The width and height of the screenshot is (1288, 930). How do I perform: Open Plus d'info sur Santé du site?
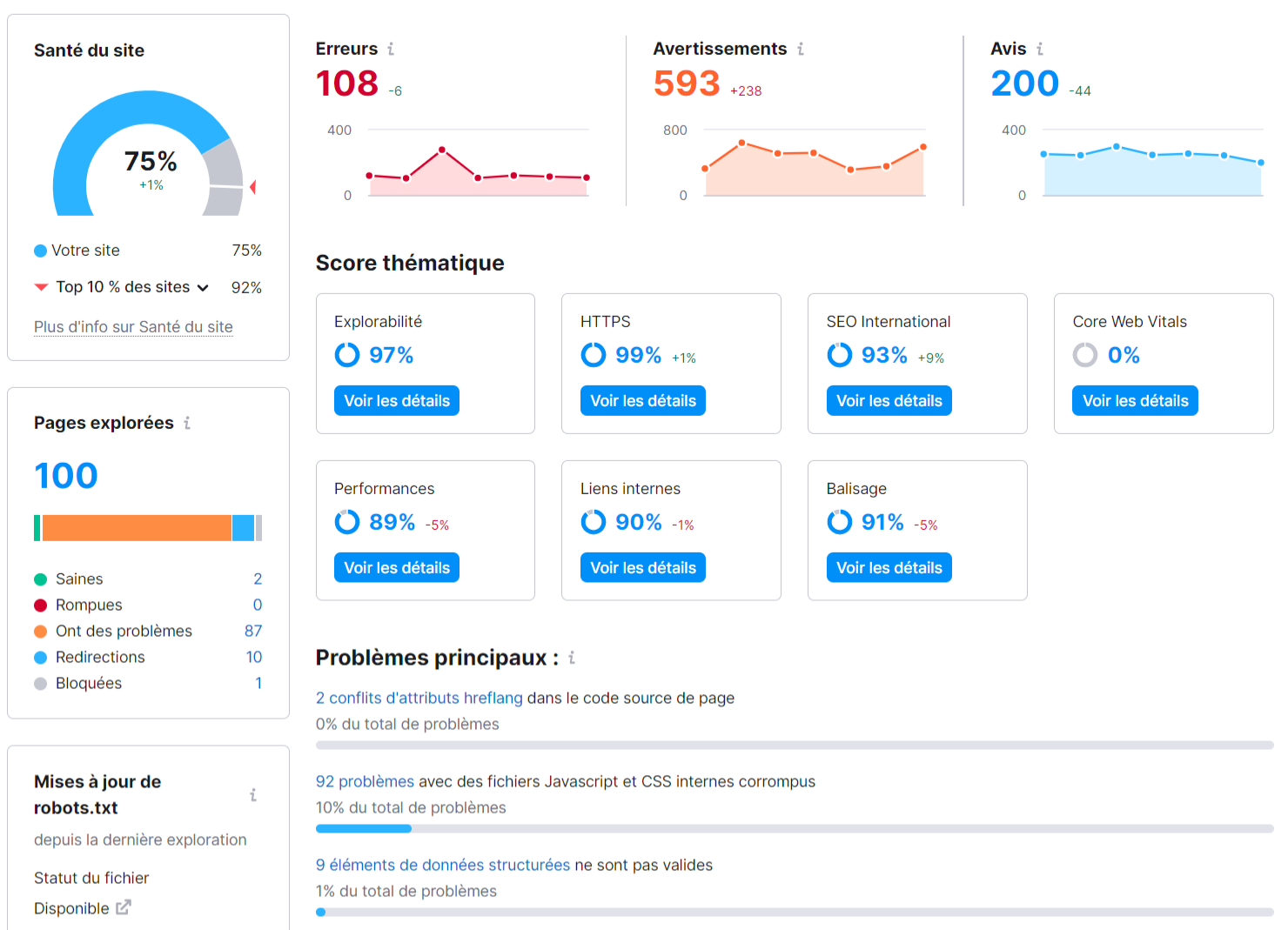click(x=132, y=327)
